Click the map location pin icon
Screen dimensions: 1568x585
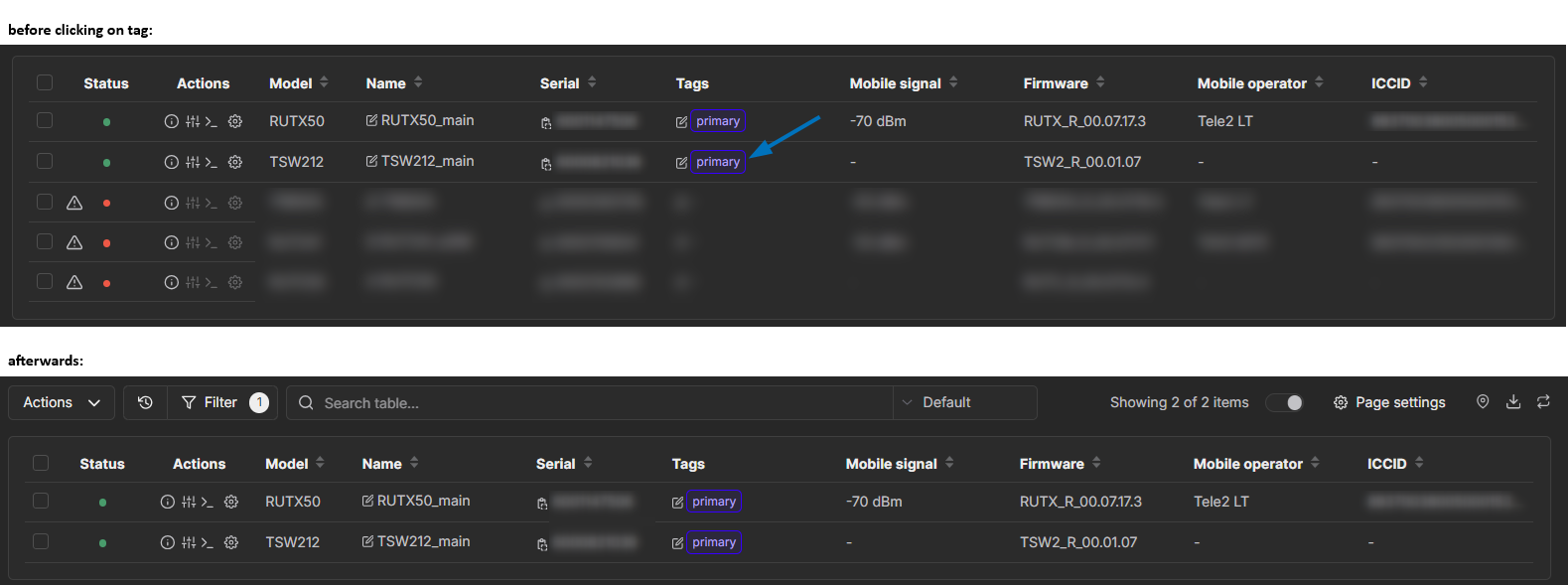pyautogui.click(x=1483, y=402)
